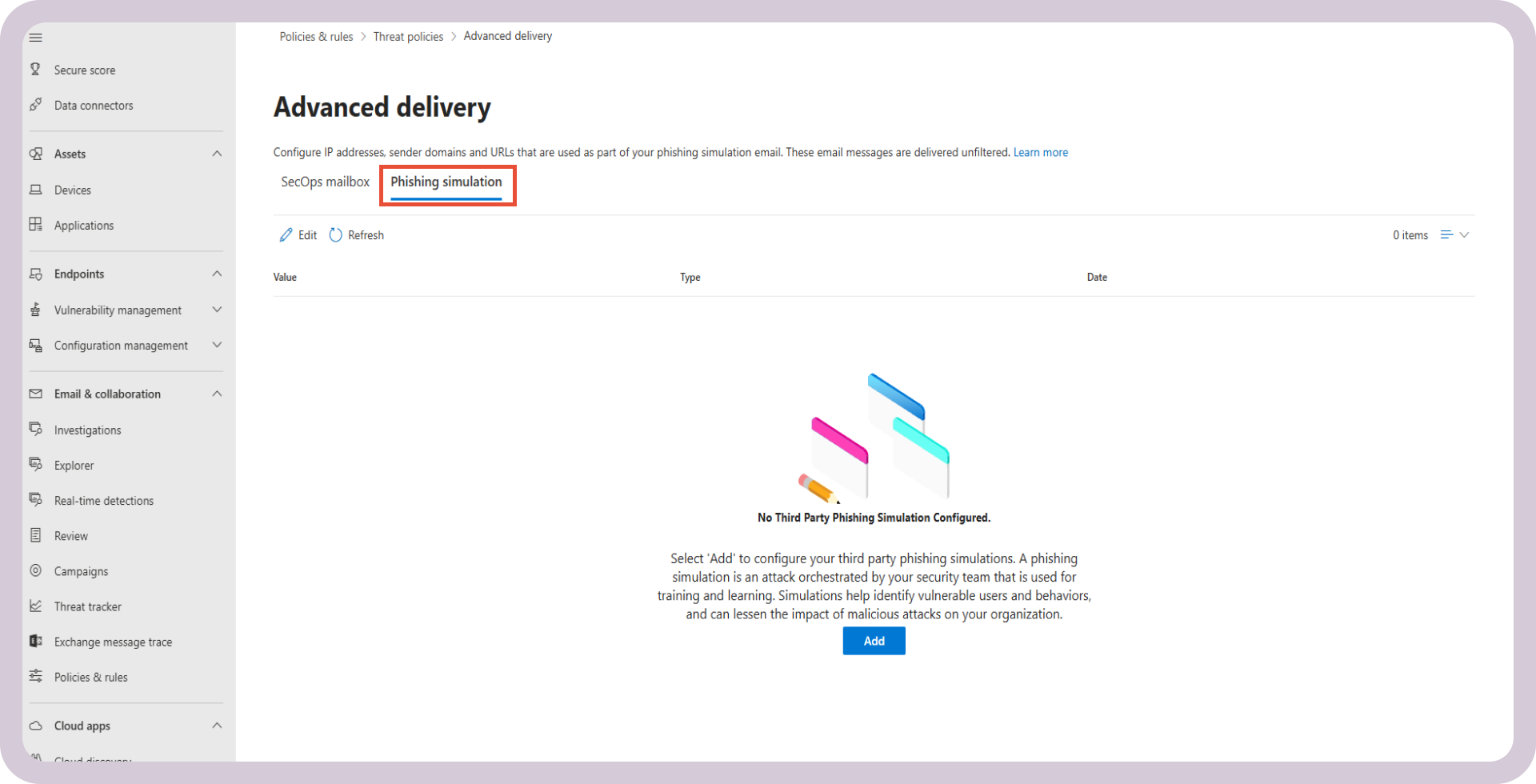Open the Threat policies breadcrumb
This screenshot has height=784, width=1536.
tap(408, 36)
